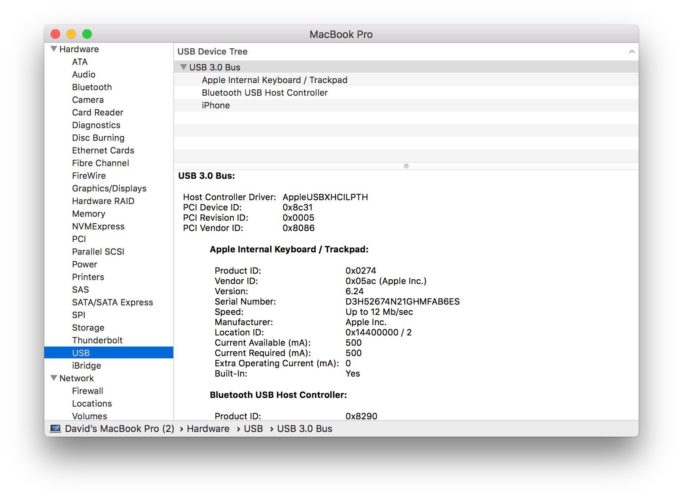
Task: Open Power information
Action: [85, 264]
